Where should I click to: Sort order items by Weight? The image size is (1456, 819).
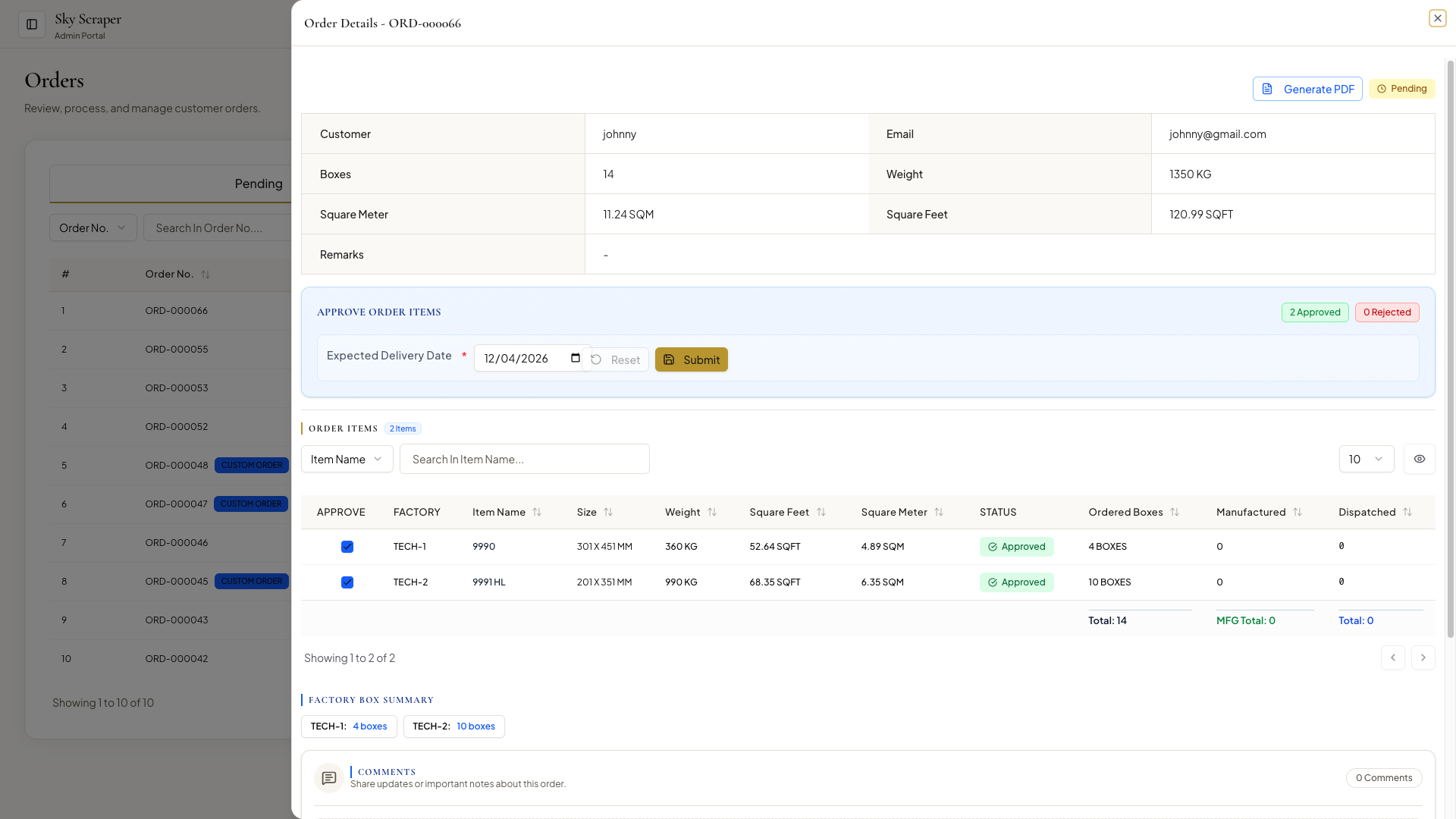(x=712, y=512)
